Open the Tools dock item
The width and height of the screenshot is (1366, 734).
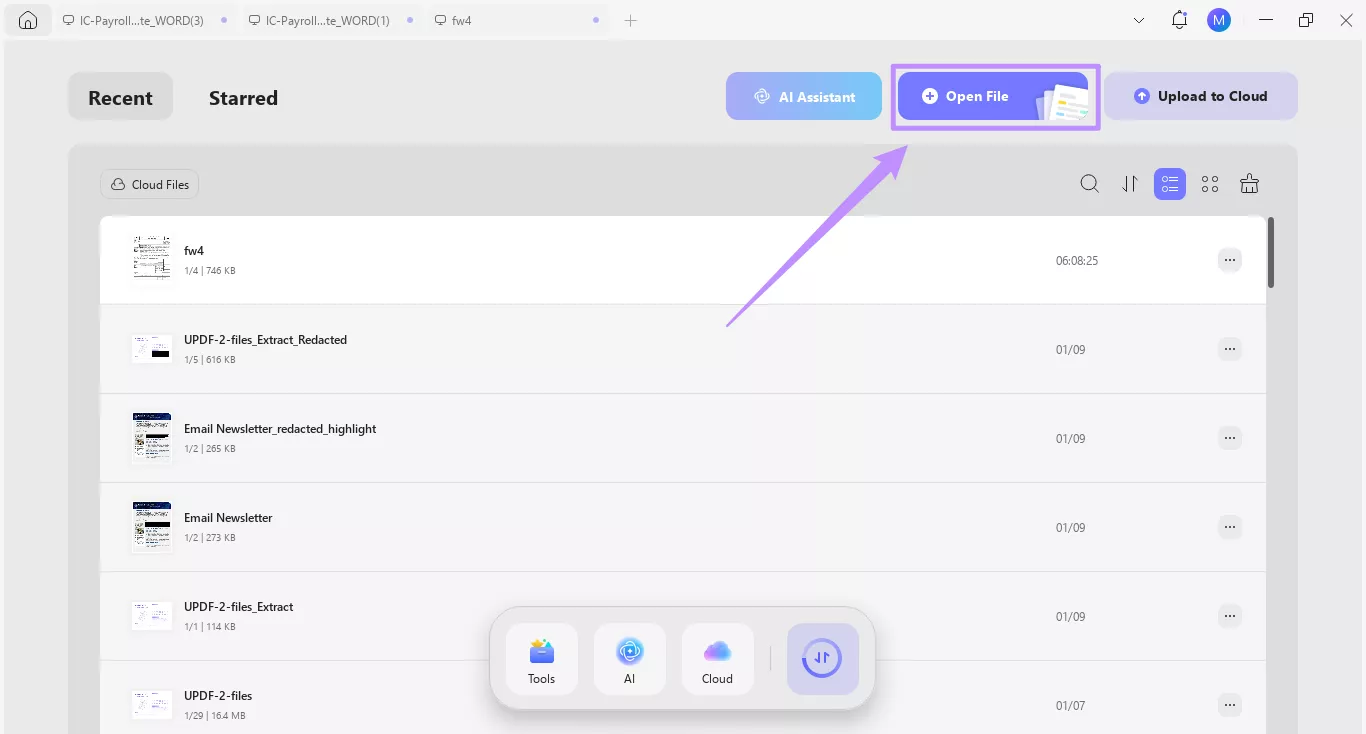coord(542,659)
